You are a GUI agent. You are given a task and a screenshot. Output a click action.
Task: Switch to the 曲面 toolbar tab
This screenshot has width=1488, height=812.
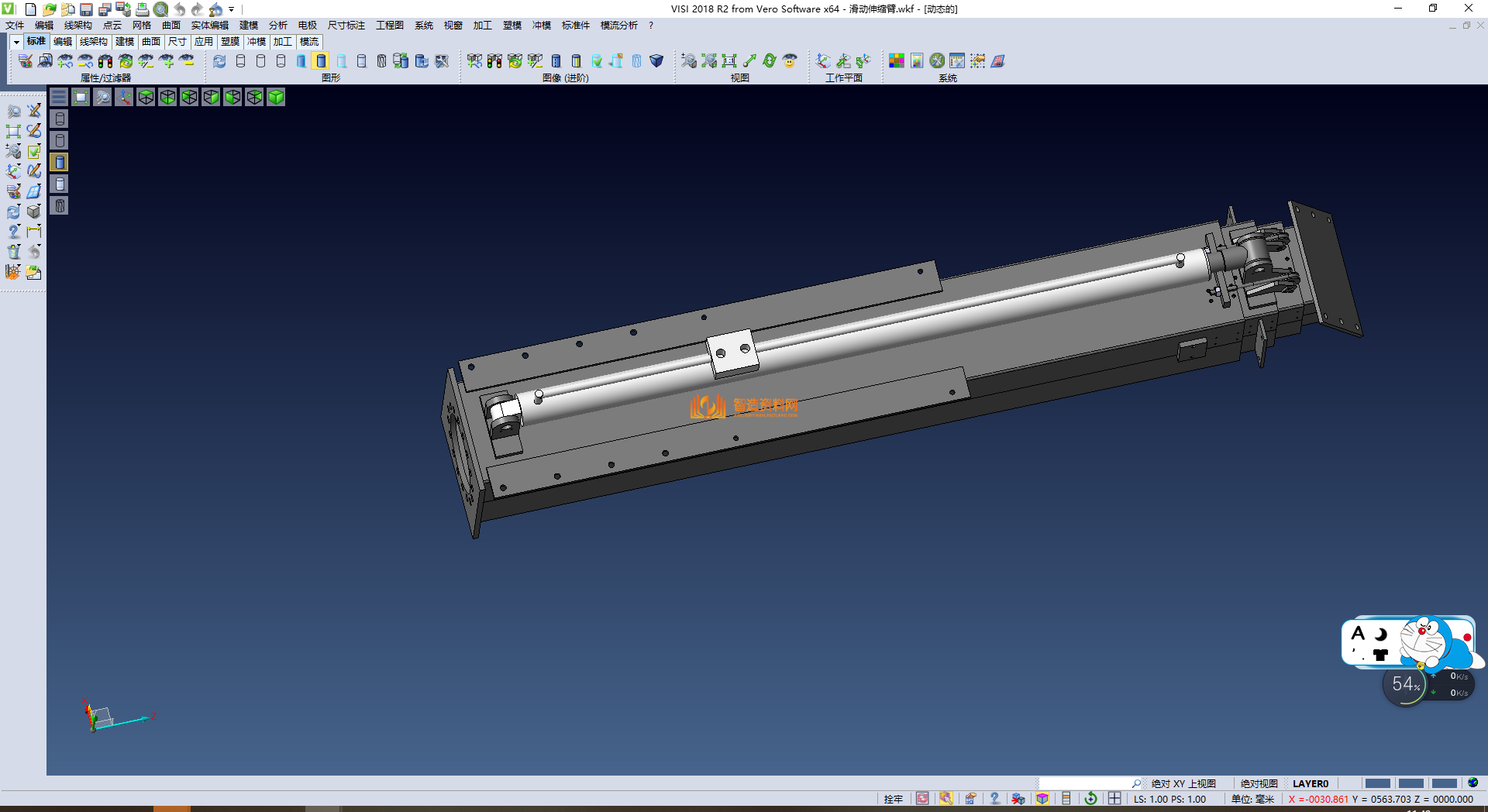(151, 42)
